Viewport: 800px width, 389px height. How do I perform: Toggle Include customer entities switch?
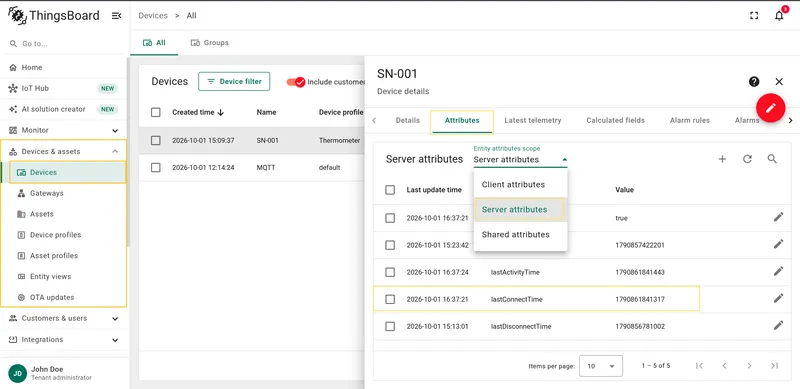296,82
